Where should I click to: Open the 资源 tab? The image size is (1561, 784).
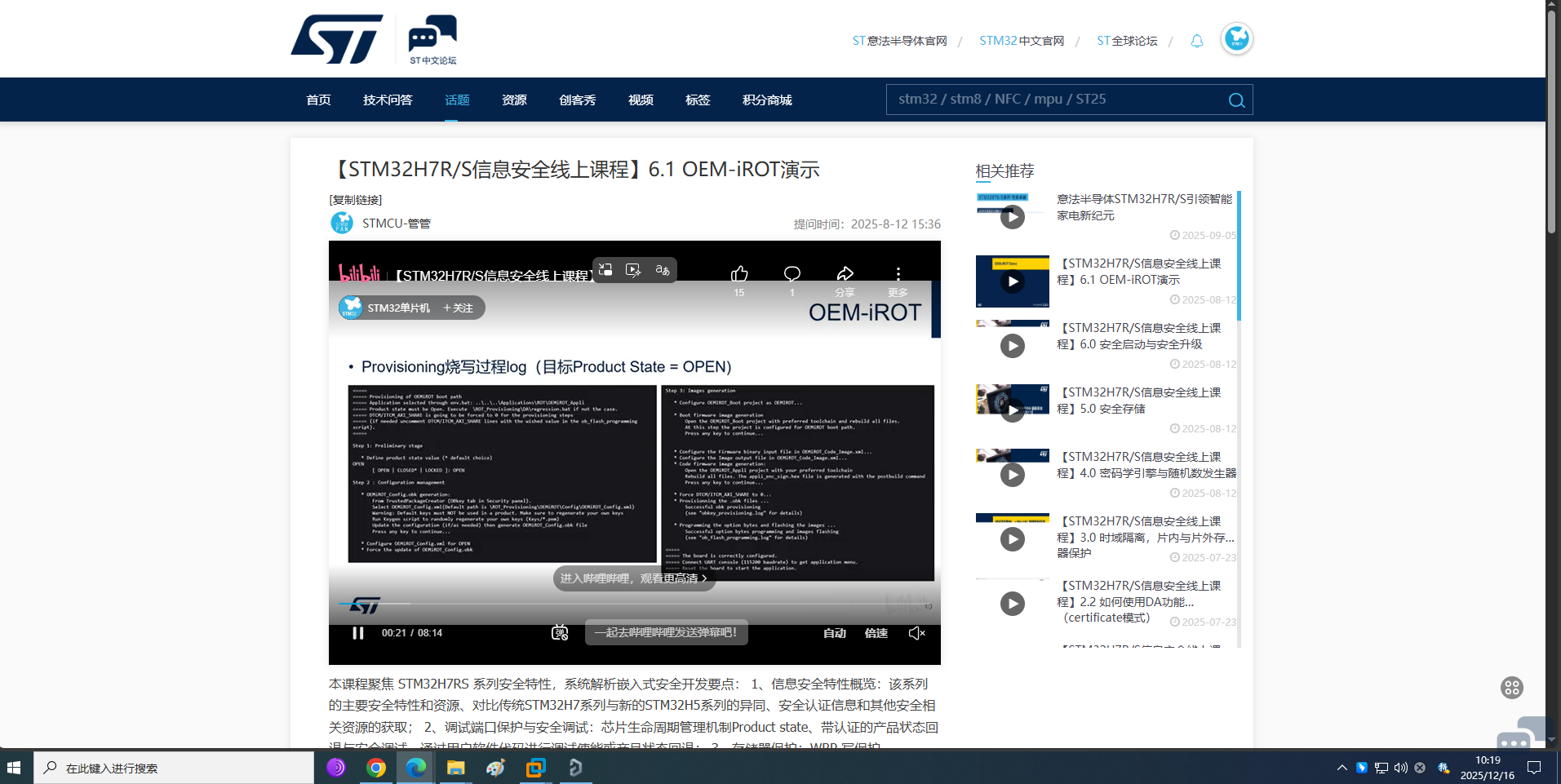[x=514, y=100]
